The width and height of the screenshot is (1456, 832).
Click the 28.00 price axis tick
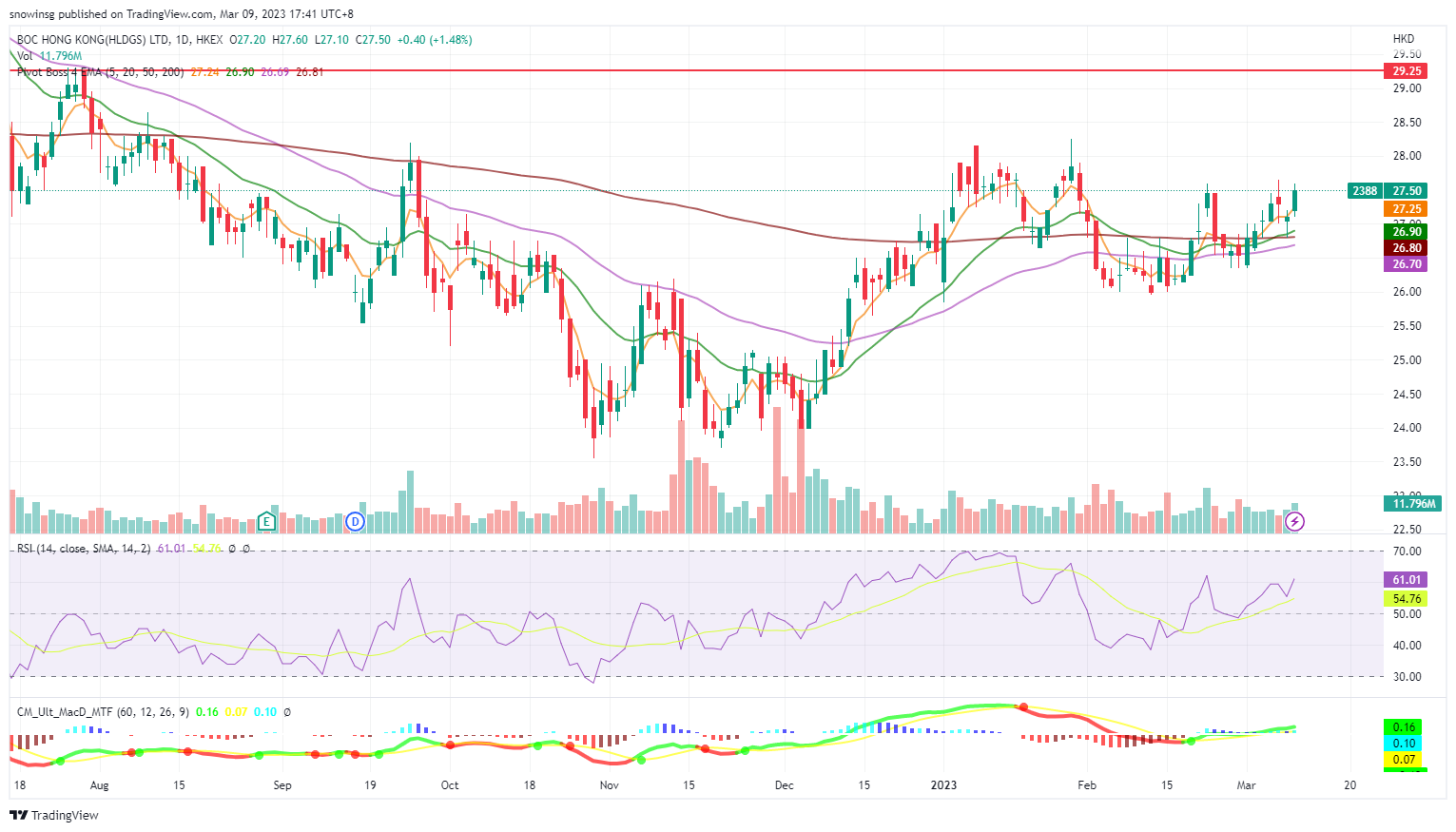(1407, 156)
